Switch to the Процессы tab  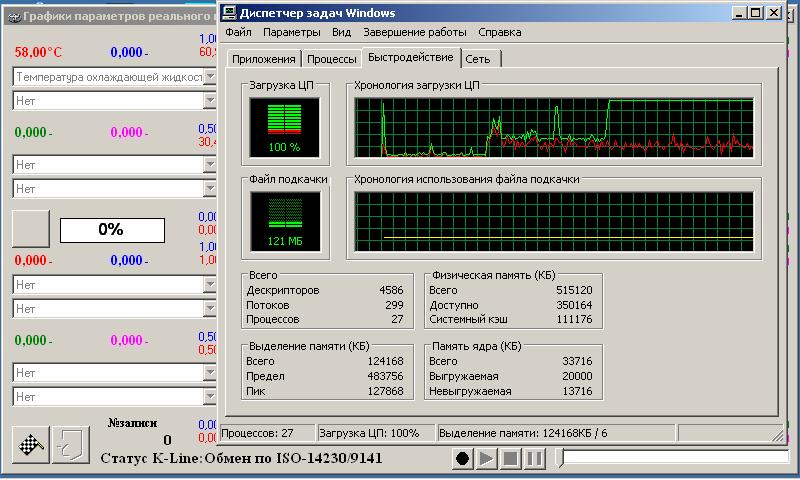[x=332, y=59]
